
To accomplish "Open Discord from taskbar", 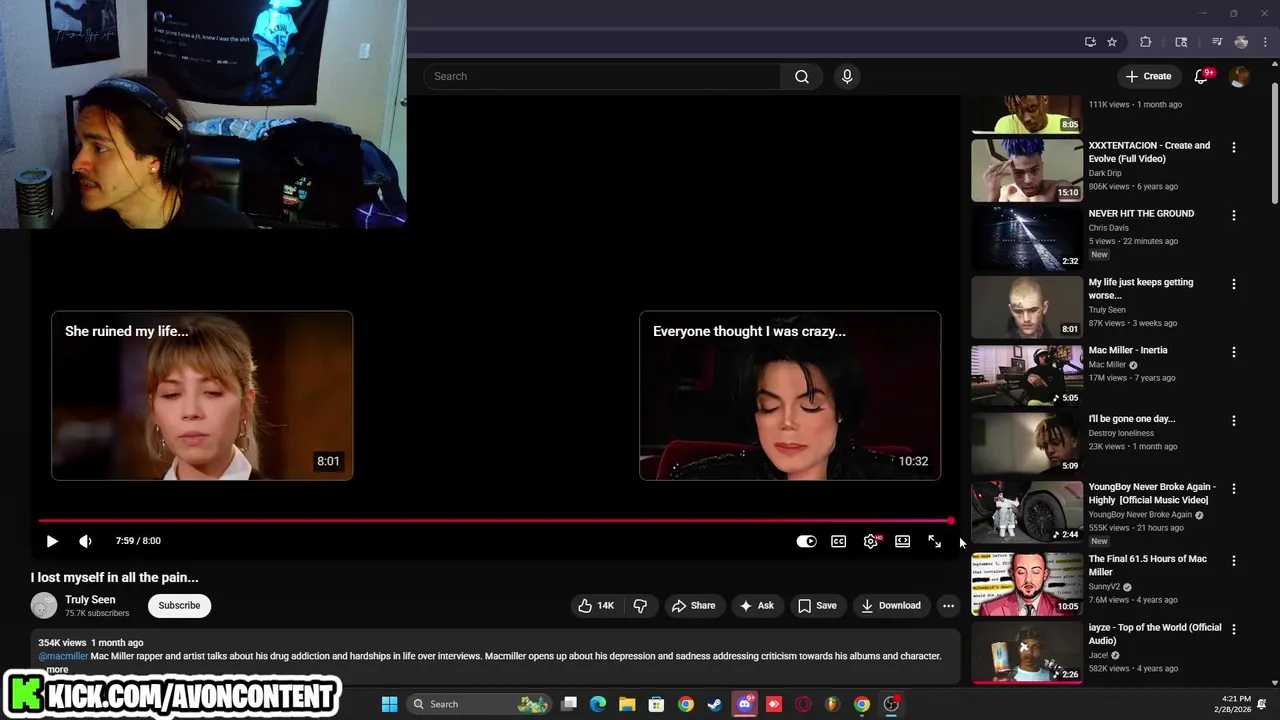I will click(x=744, y=704).
